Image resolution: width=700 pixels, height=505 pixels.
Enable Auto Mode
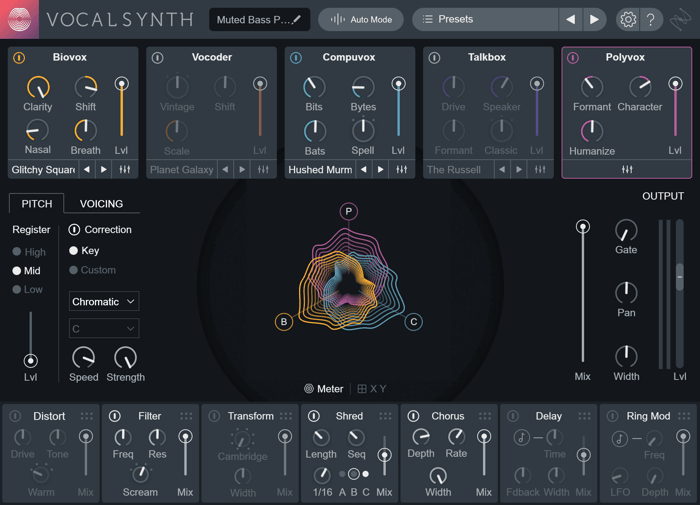tap(361, 20)
